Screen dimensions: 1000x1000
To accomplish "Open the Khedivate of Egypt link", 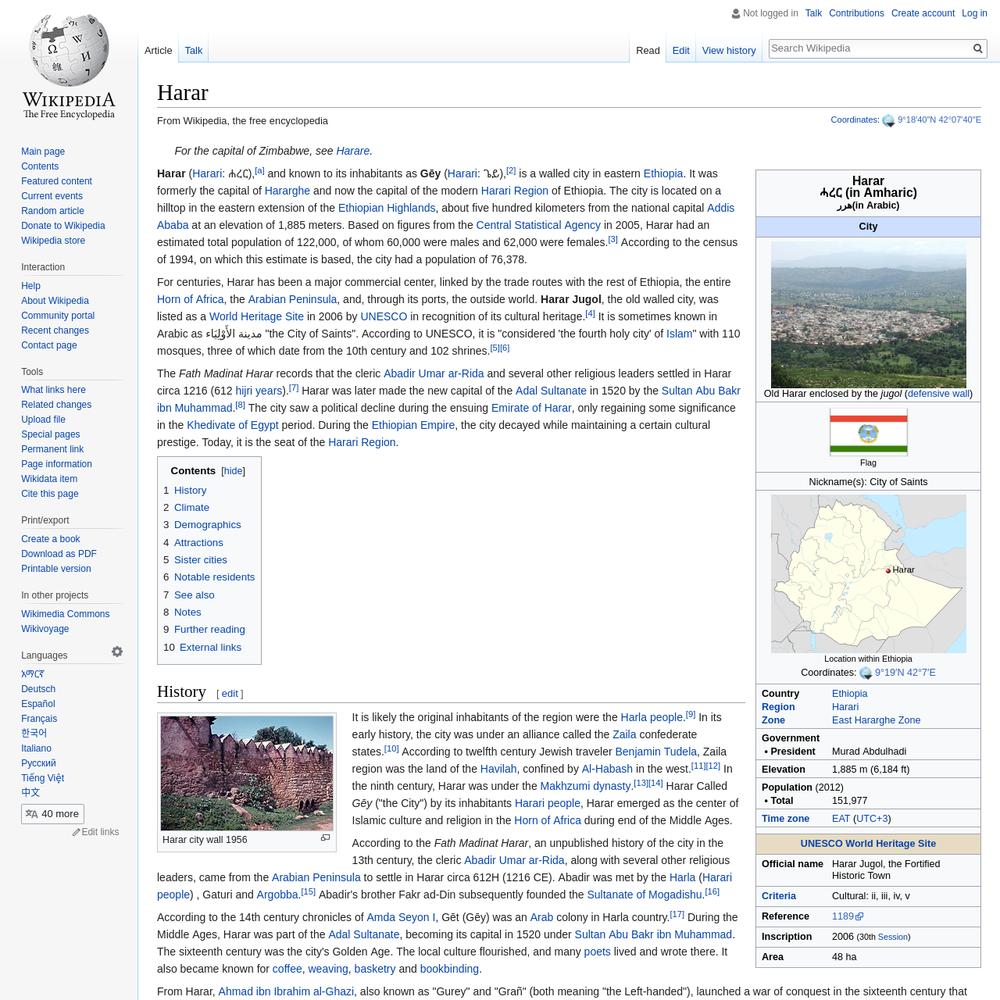I will click(x=232, y=425).
